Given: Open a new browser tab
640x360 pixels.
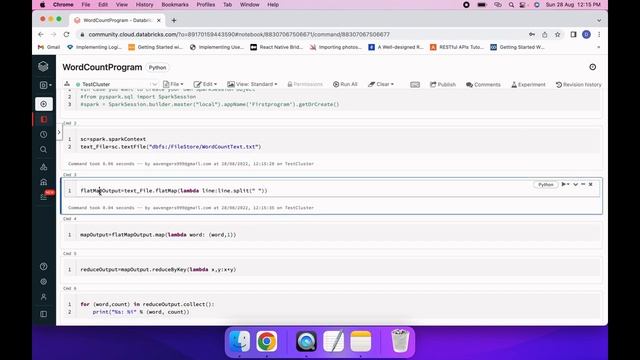Looking at the screenshot, I should coord(173,20).
